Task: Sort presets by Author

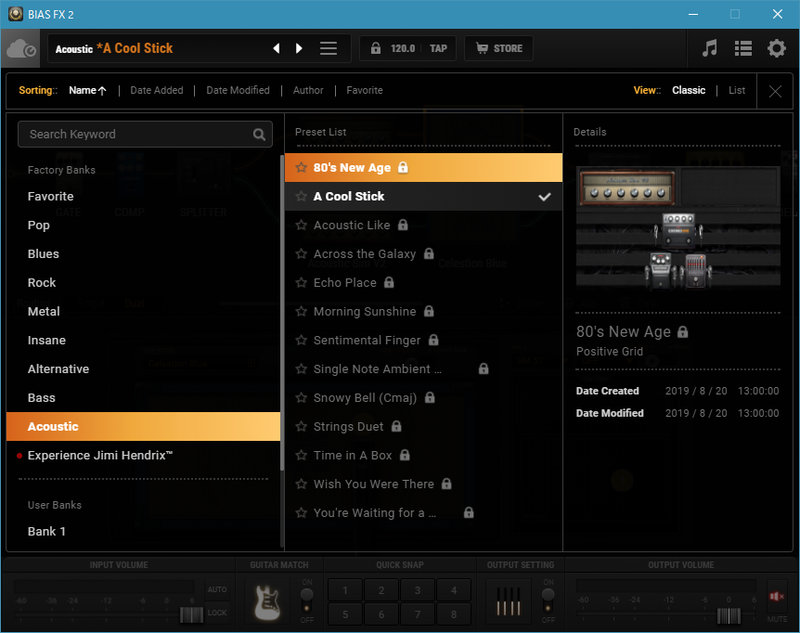Action: pyautogui.click(x=308, y=90)
